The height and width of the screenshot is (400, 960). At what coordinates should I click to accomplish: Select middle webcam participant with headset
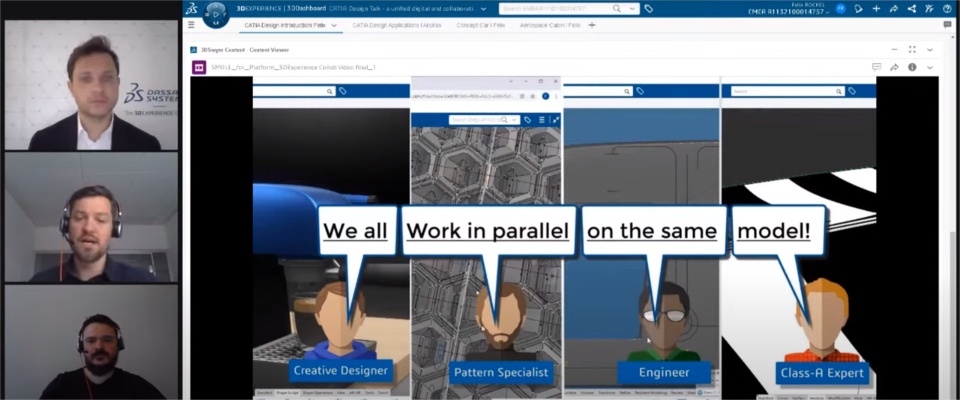pos(91,217)
